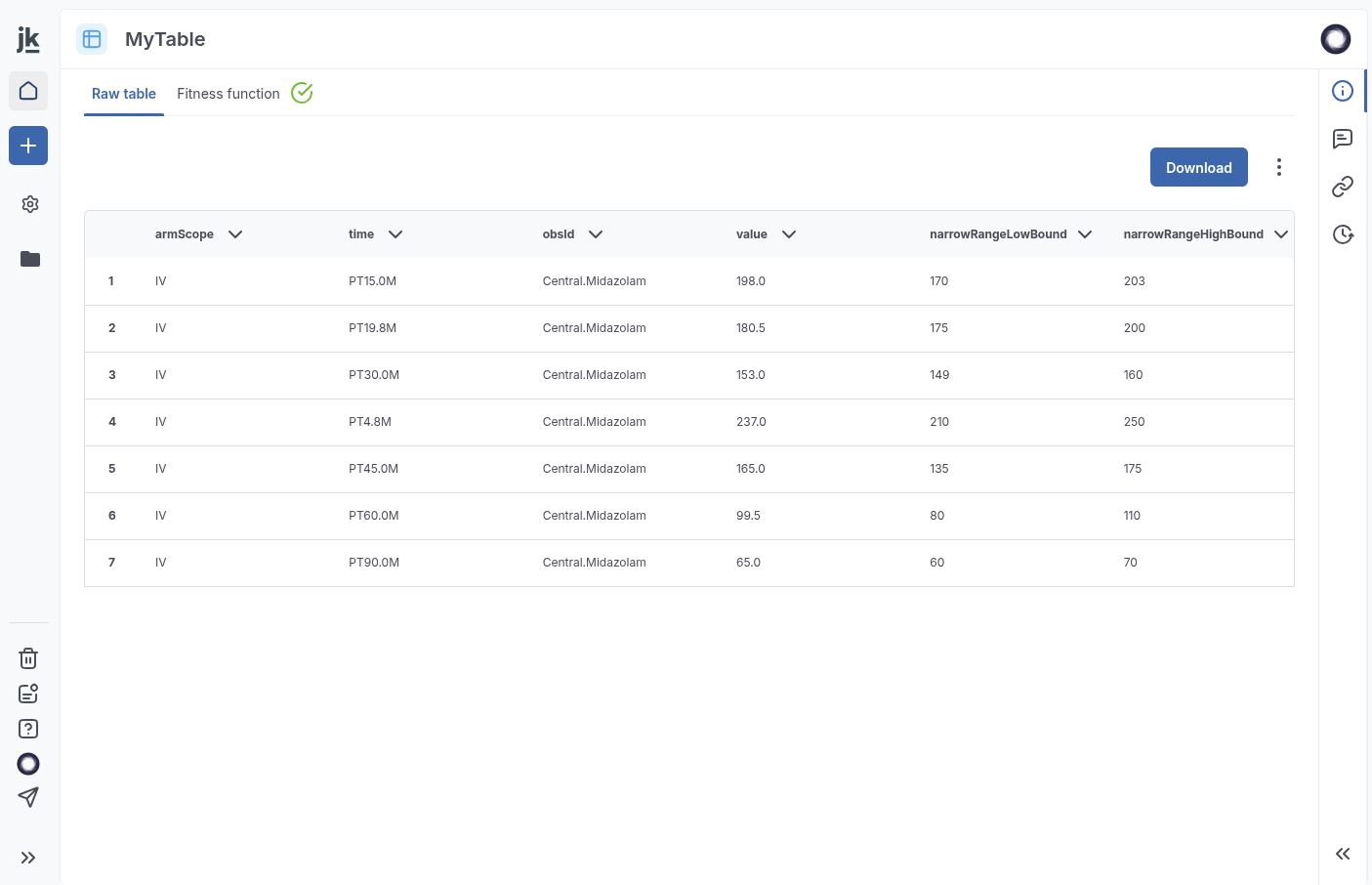Image resolution: width=1372 pixels, height=885 pixels.
Task: Expand the left sidebar with double chevron
Action: pos(28,858)
